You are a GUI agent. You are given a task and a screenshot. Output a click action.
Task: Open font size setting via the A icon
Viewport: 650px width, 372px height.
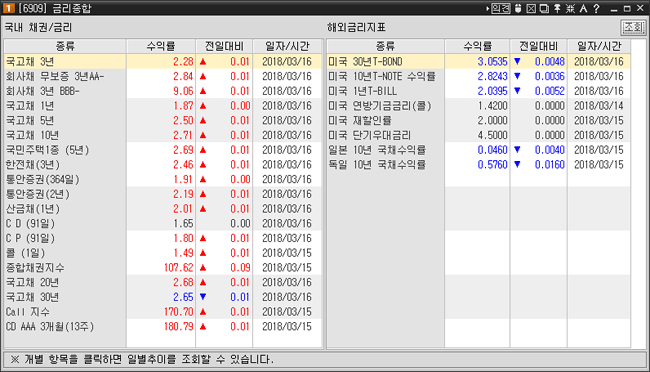[583, 8]
